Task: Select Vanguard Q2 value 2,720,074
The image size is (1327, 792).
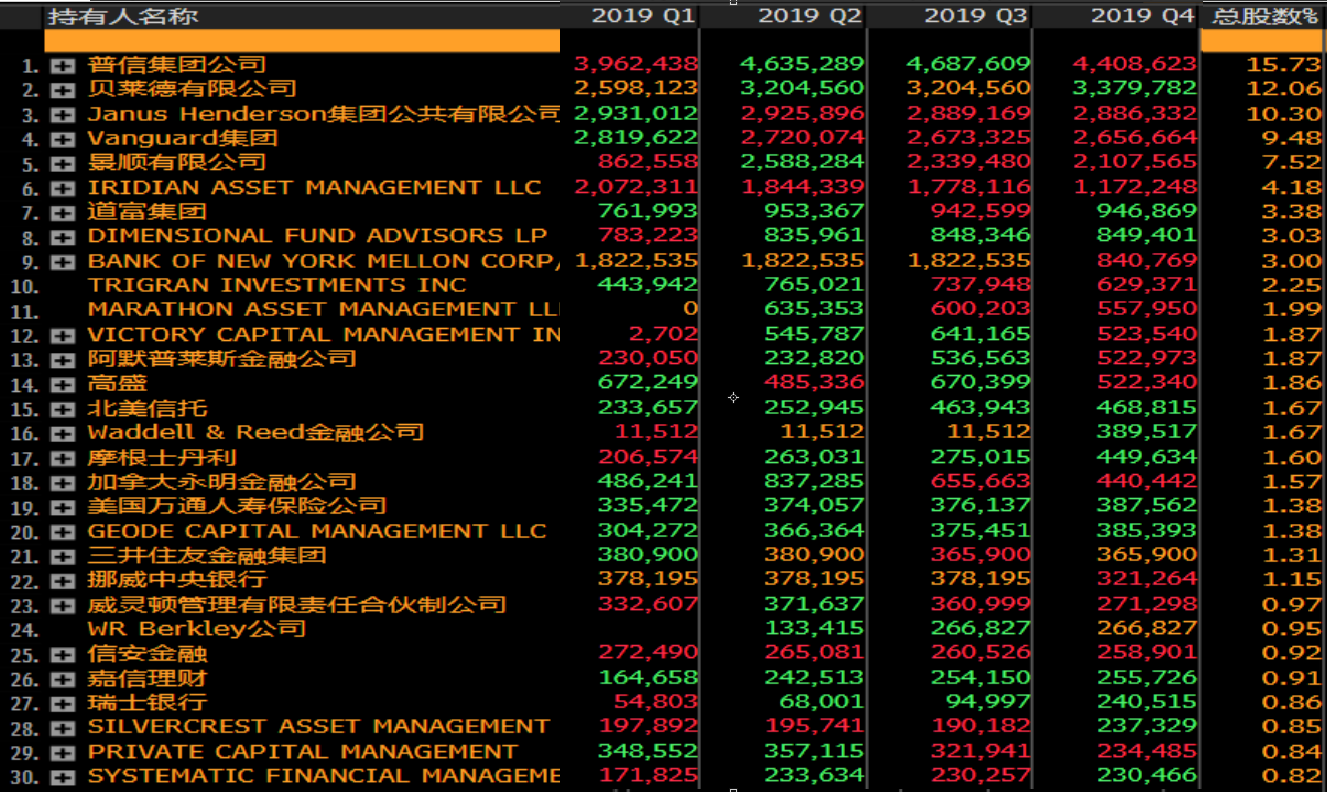Action: 802,138
